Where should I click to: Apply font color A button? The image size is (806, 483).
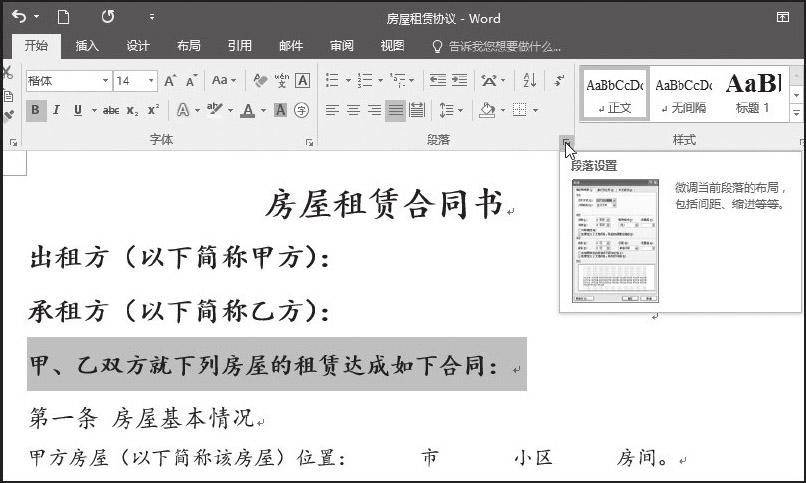click(248, 110)
